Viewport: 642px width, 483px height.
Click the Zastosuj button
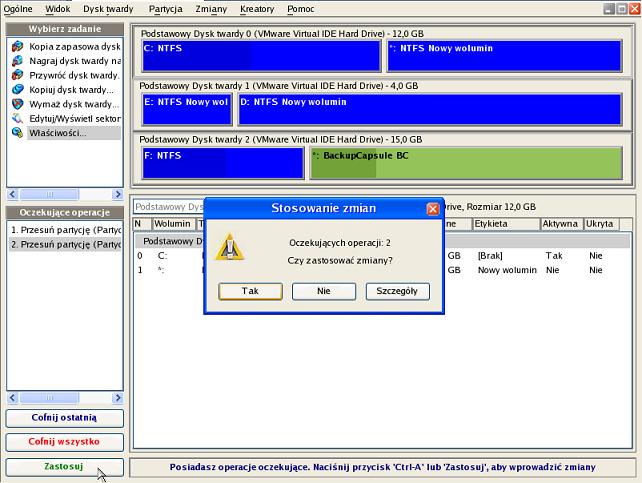(x=65, y=467)
